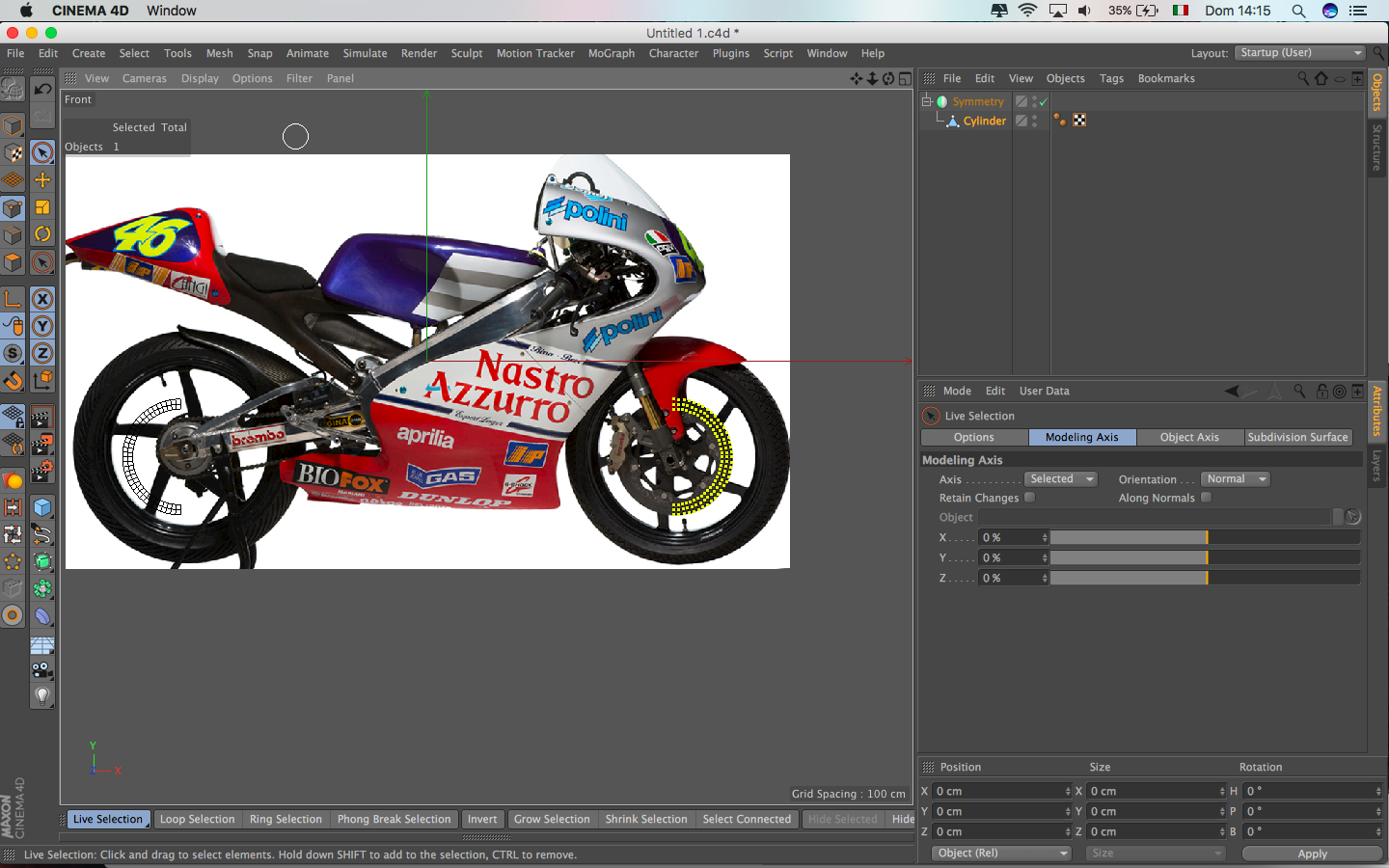The image size is (1389, 868).
Task: Toggle Symmetry enable checkmark
Action: pos(1043,101)
